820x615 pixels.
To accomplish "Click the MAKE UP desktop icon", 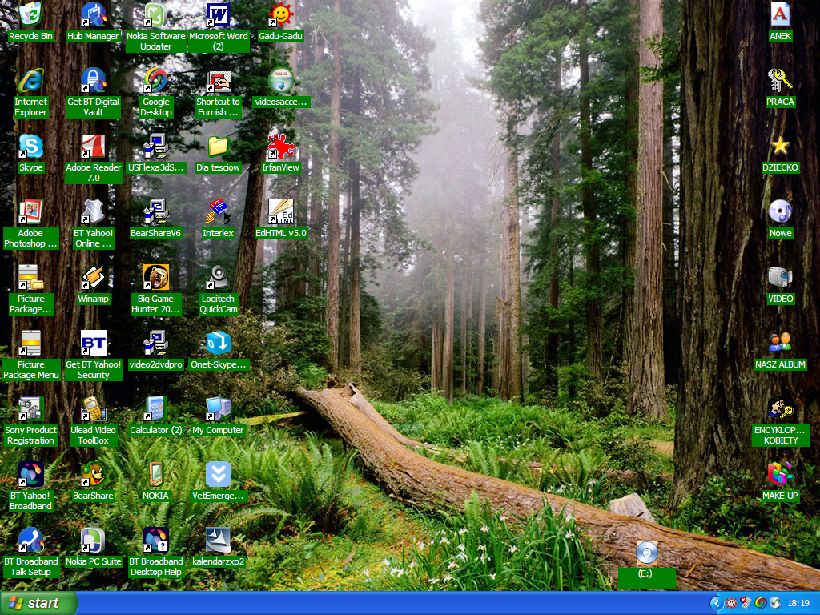I will (780, 474).
